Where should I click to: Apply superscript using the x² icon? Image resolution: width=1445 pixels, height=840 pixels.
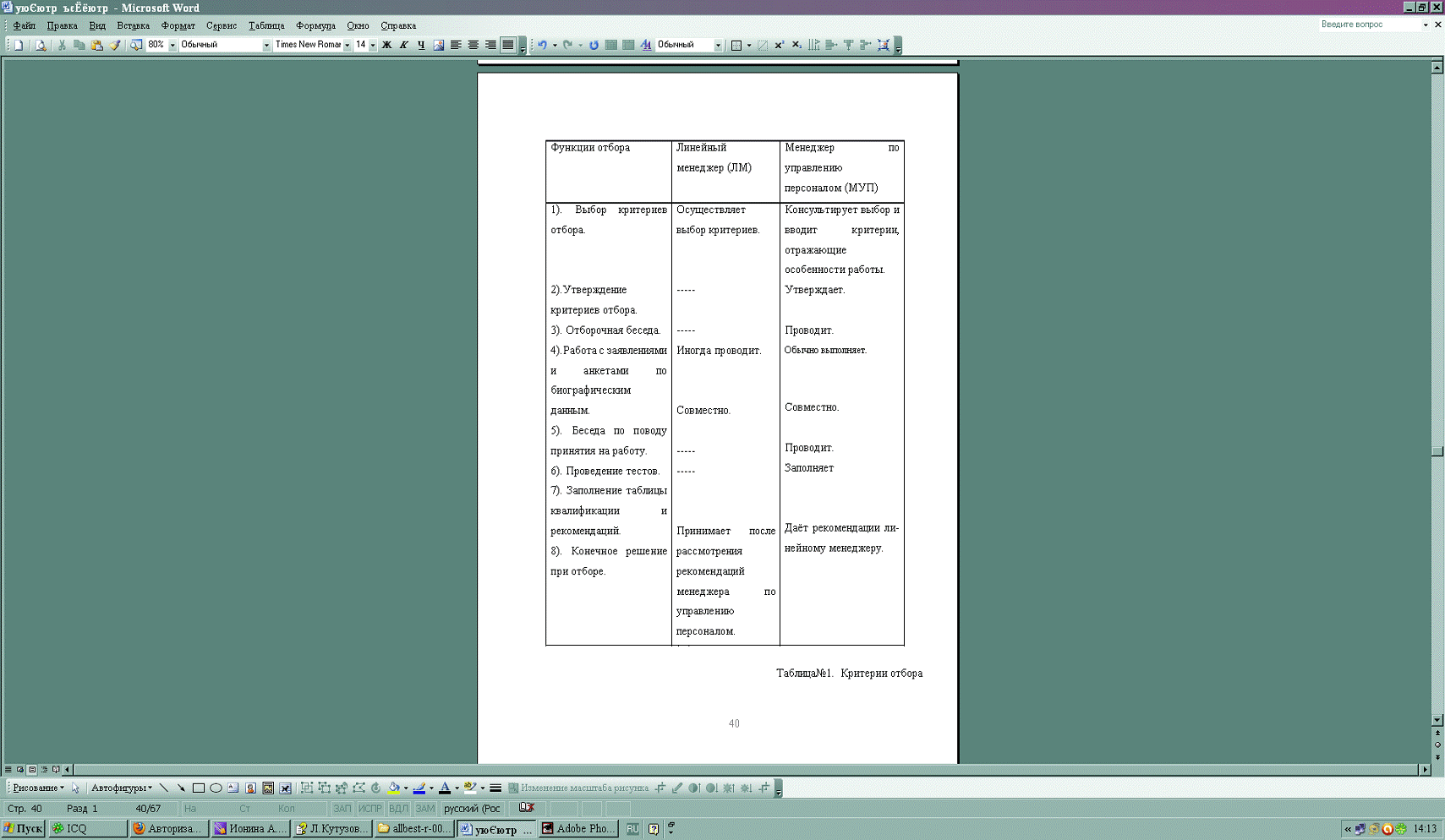click(x=779, y=45)
